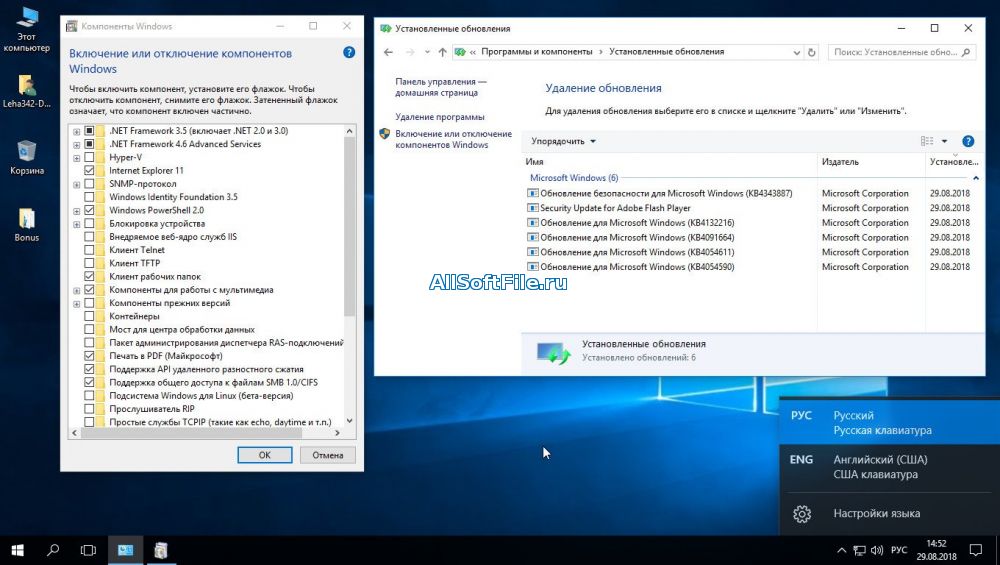Click the taskbar search magnifier icon
The width and height of the screenshot is (1000, 565).
(53, 550)
